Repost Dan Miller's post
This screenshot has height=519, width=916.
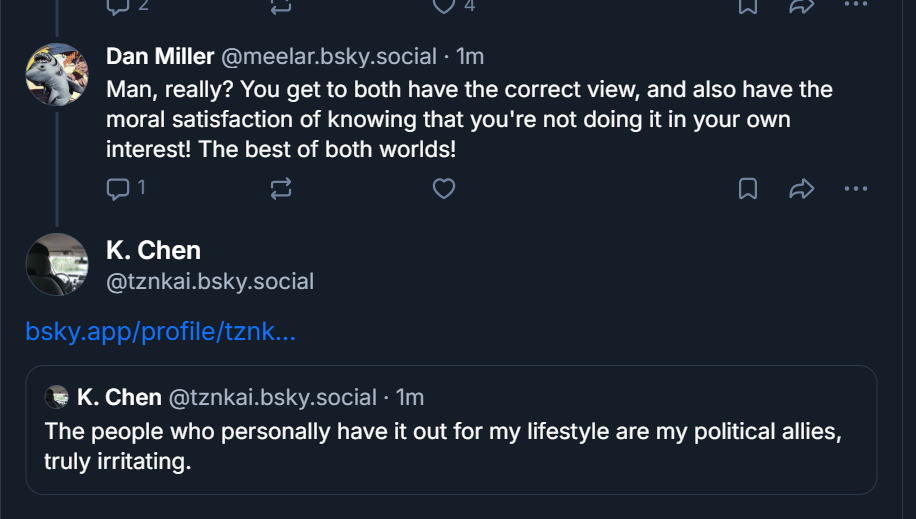pyautogui.click(x=281, y=188)
